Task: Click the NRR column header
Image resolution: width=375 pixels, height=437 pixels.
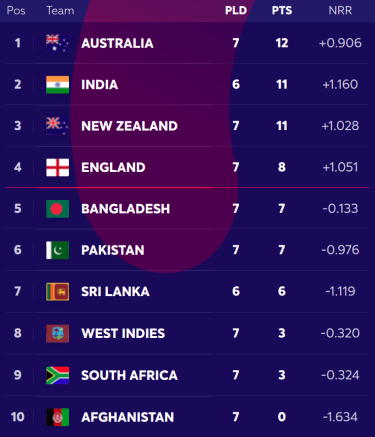Action: point(340,10)
